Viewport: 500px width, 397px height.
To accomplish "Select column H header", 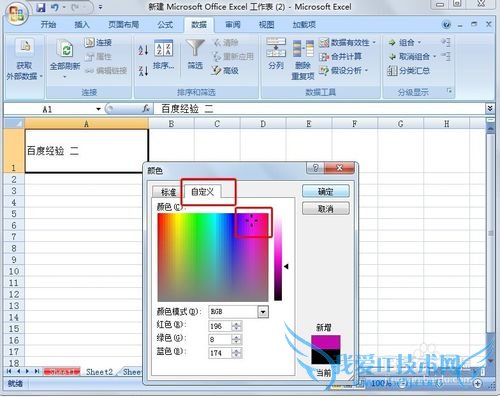I will (447, 124).
